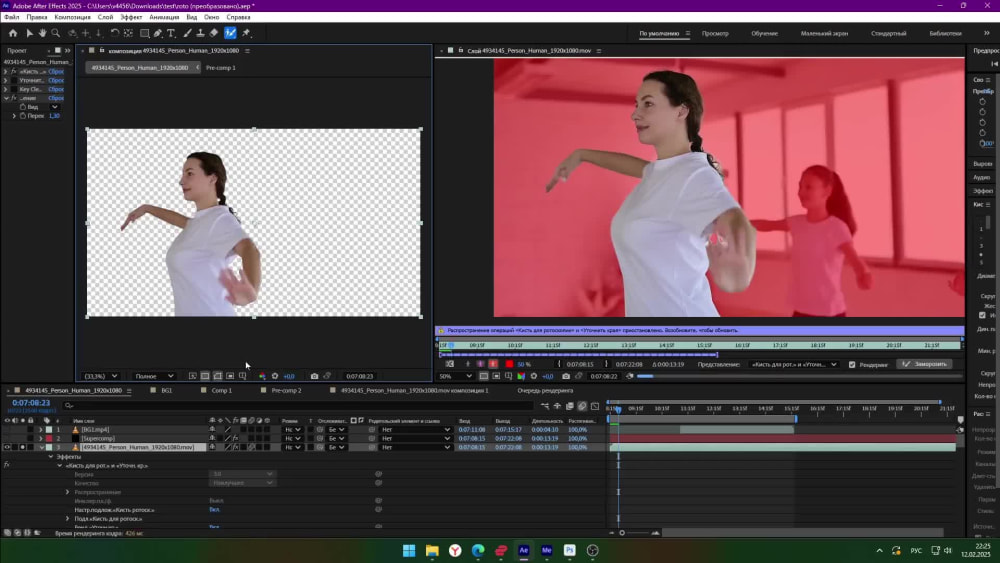Click the timeline zoom slider at bottom

633,533
